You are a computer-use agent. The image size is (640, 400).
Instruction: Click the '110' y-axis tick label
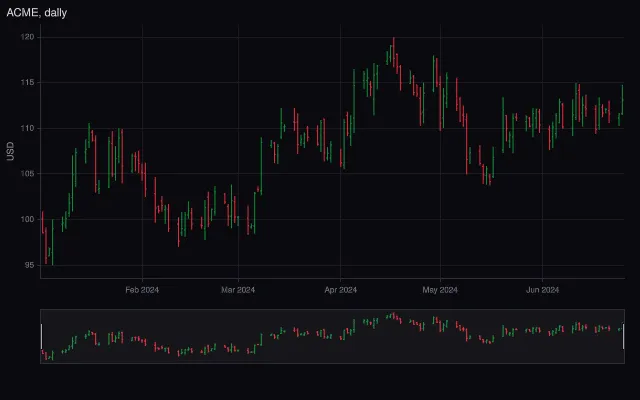click(27, 128)
